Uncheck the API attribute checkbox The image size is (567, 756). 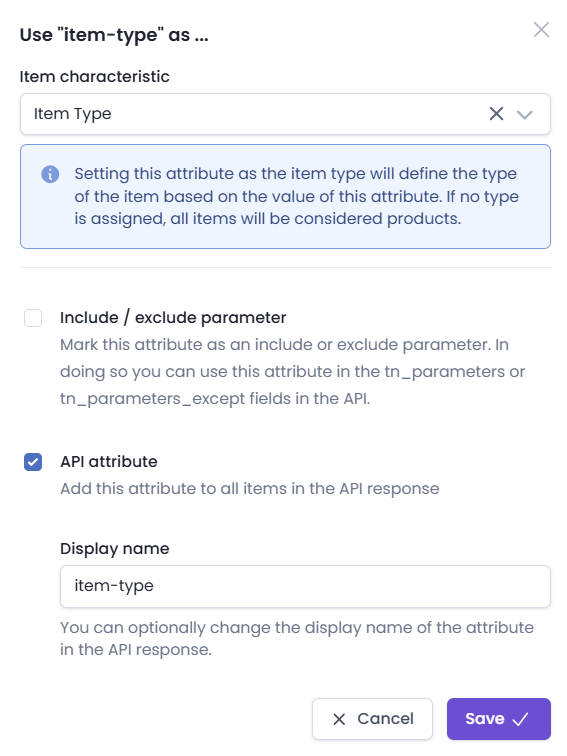33,462
